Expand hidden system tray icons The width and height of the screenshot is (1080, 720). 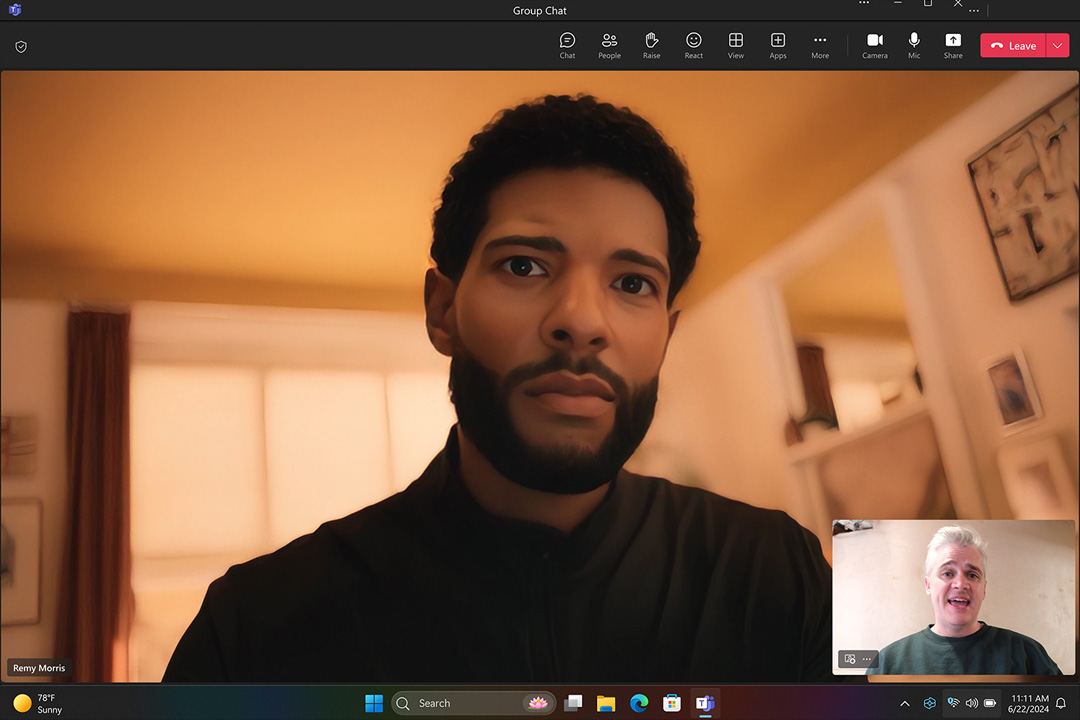905,703
